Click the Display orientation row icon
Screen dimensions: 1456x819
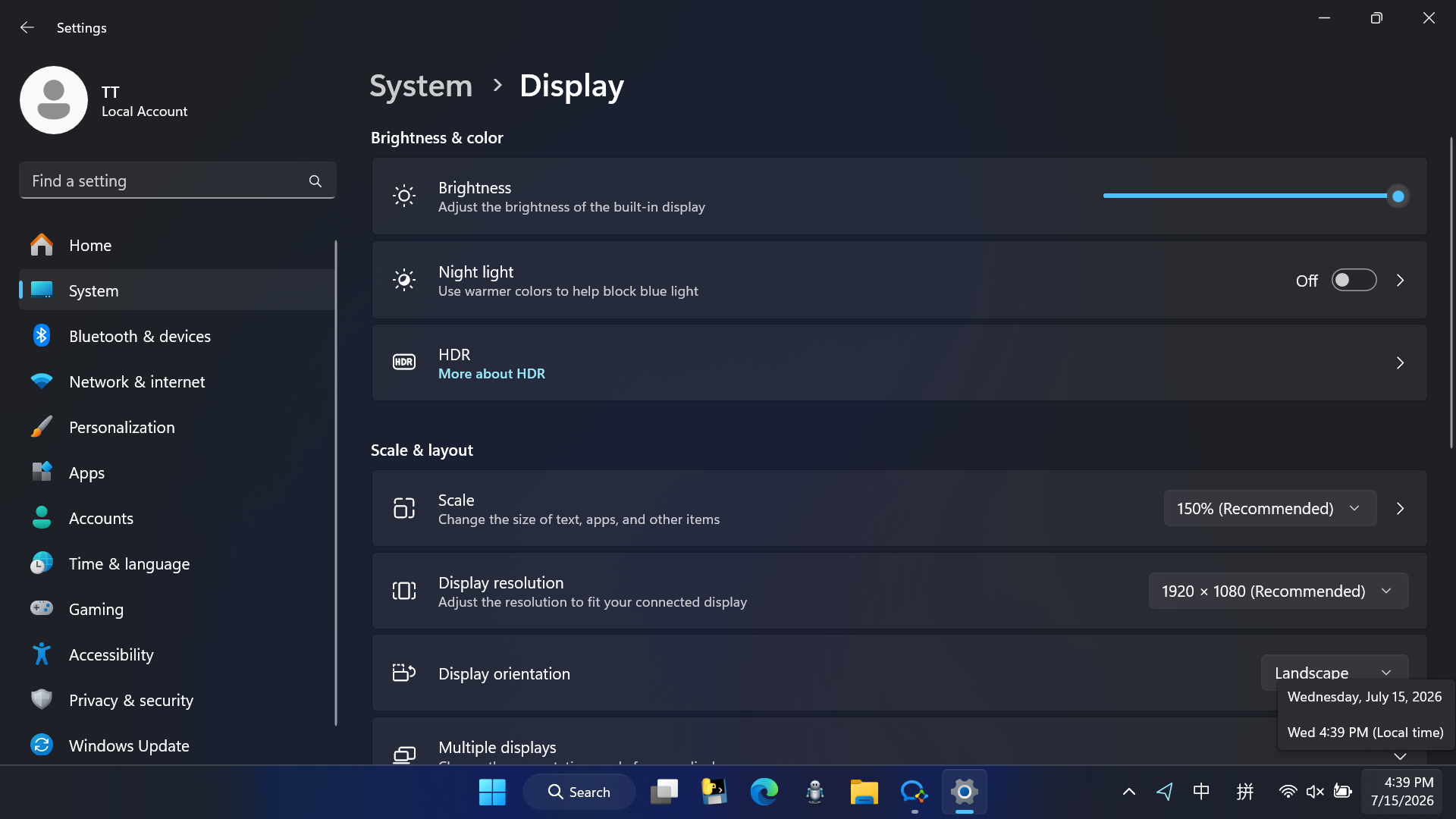pyautogui.click(x=404, y=673)
